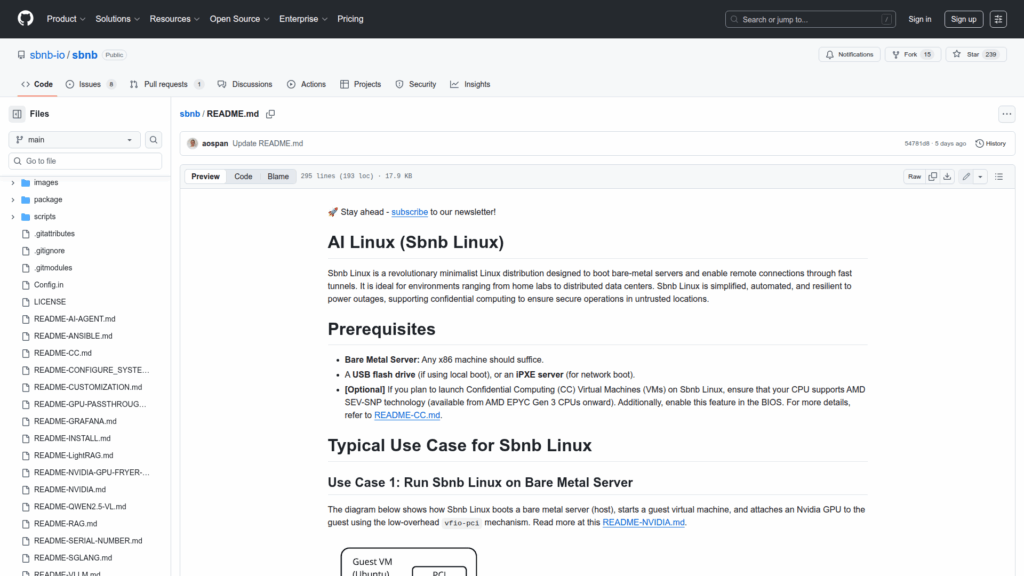Click the sbnb breadcrumb link
Screen dimensions: 1024x576
189,114
